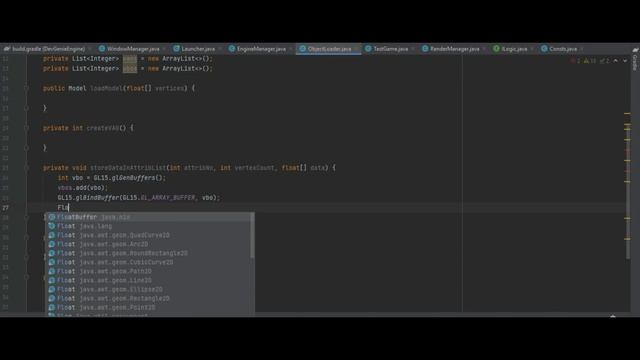
Task: Click the Gradle file icon on build.gradle tab
Action: pyautogui.click(x=7, y=49)
